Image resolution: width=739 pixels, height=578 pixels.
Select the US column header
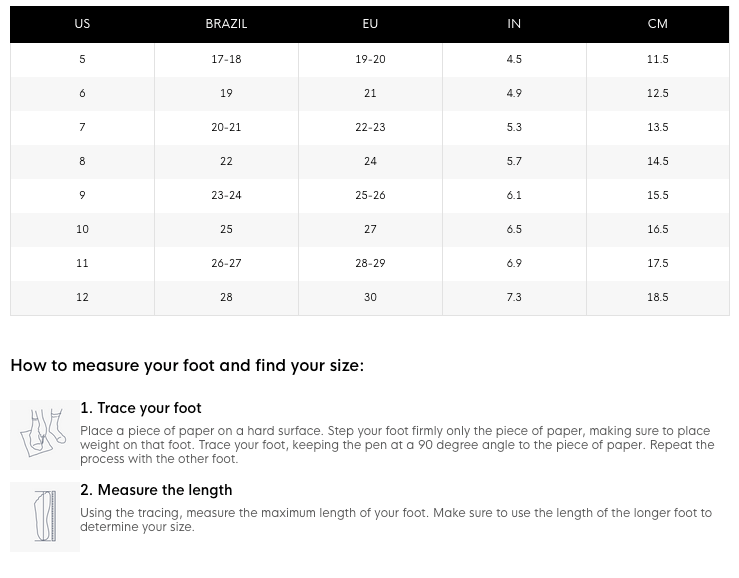82,24
